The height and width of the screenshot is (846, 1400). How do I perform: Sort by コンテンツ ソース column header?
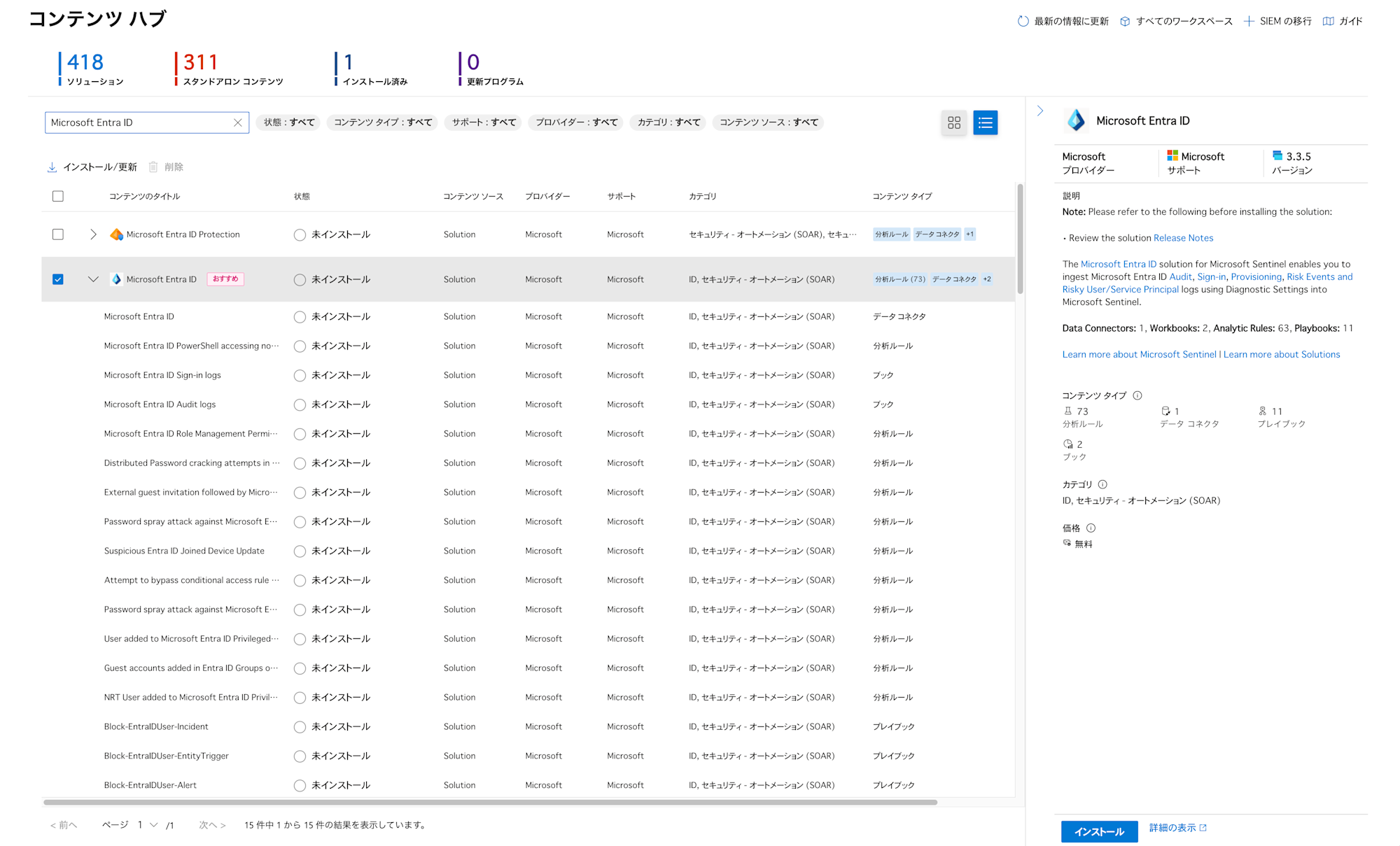[x=473, y=197]
